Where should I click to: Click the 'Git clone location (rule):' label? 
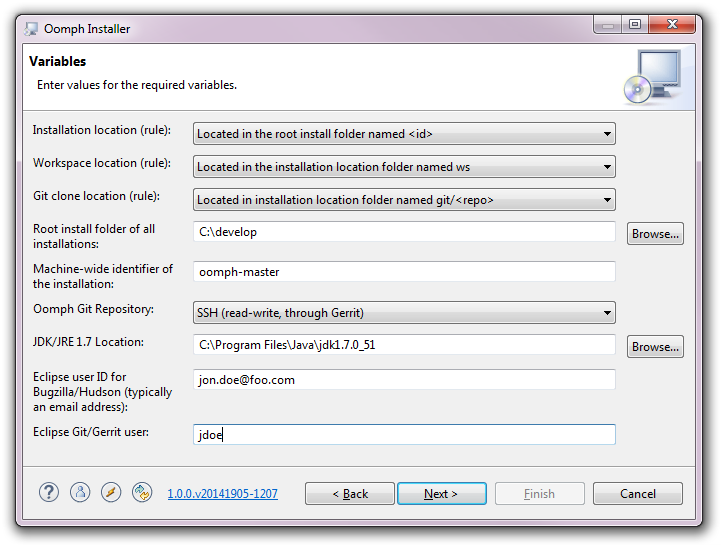tap(97, 196)
